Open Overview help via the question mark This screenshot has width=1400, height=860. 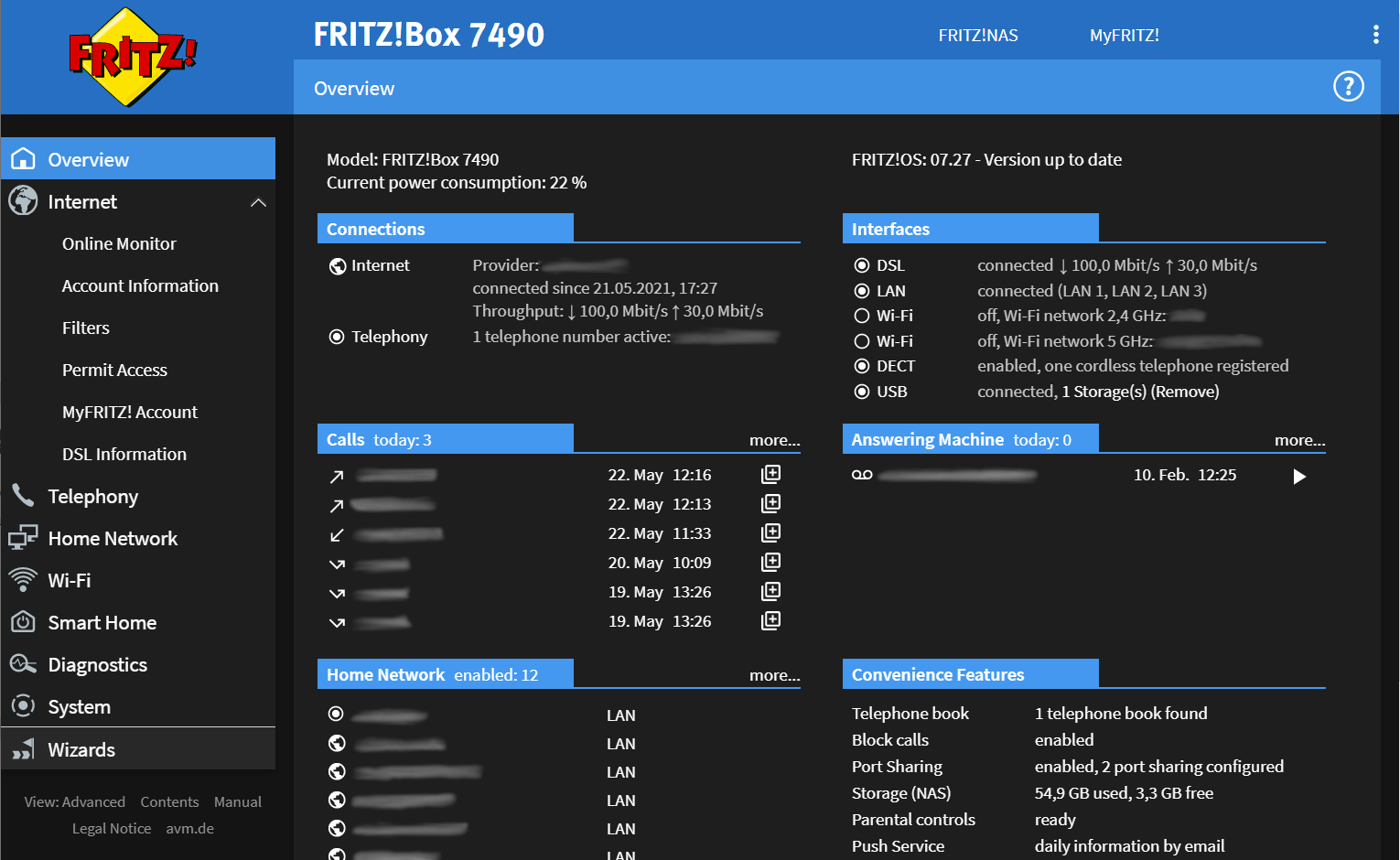[x=1348, y=86]
